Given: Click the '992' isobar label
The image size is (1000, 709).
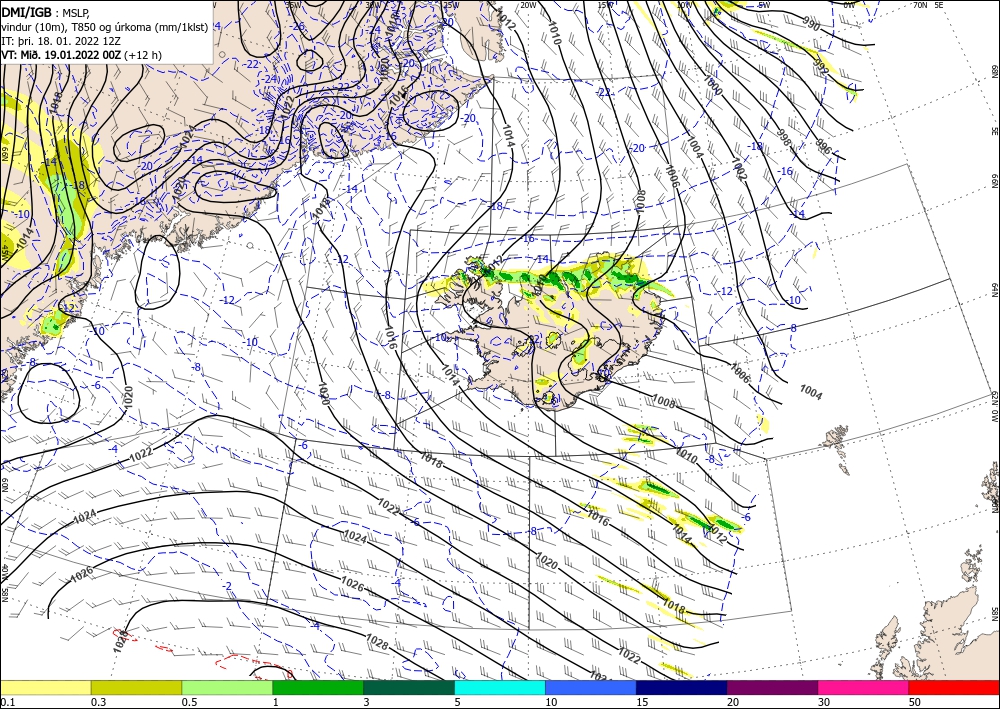Looking at the screenshot, I should click(x=821, y=66).
